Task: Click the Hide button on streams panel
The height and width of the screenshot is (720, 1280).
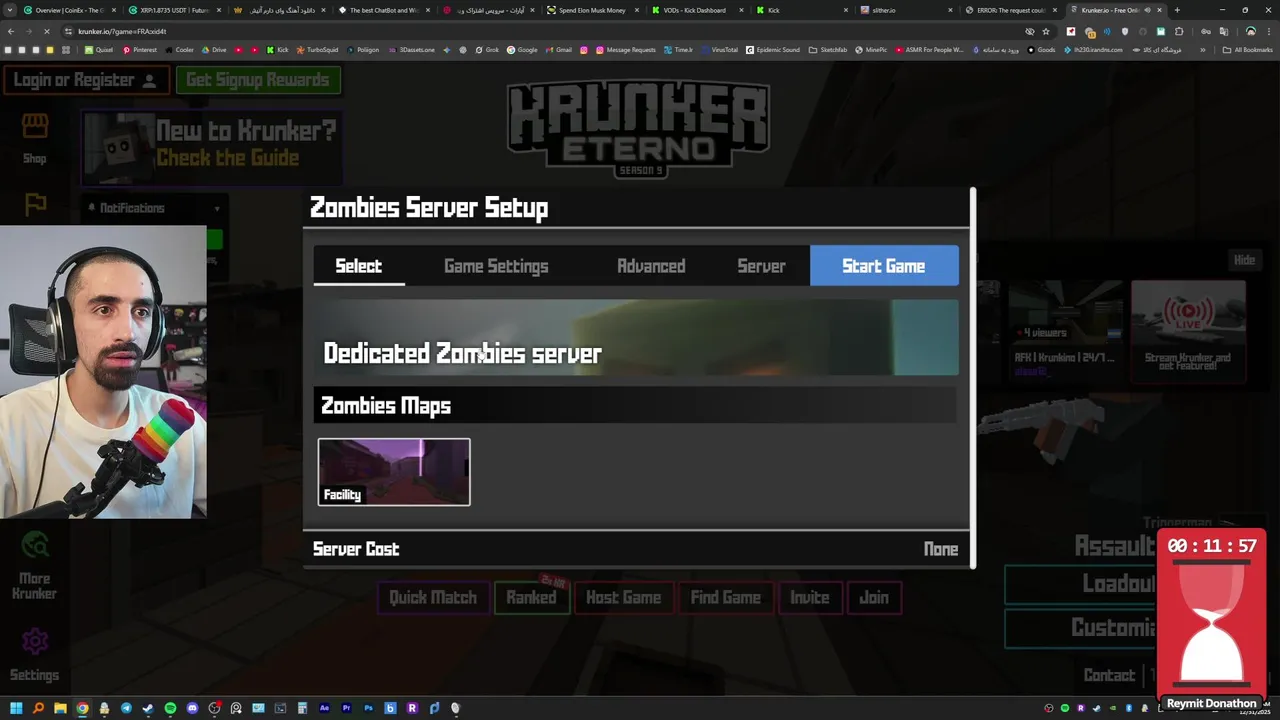Action: (x=1244, y=260)
